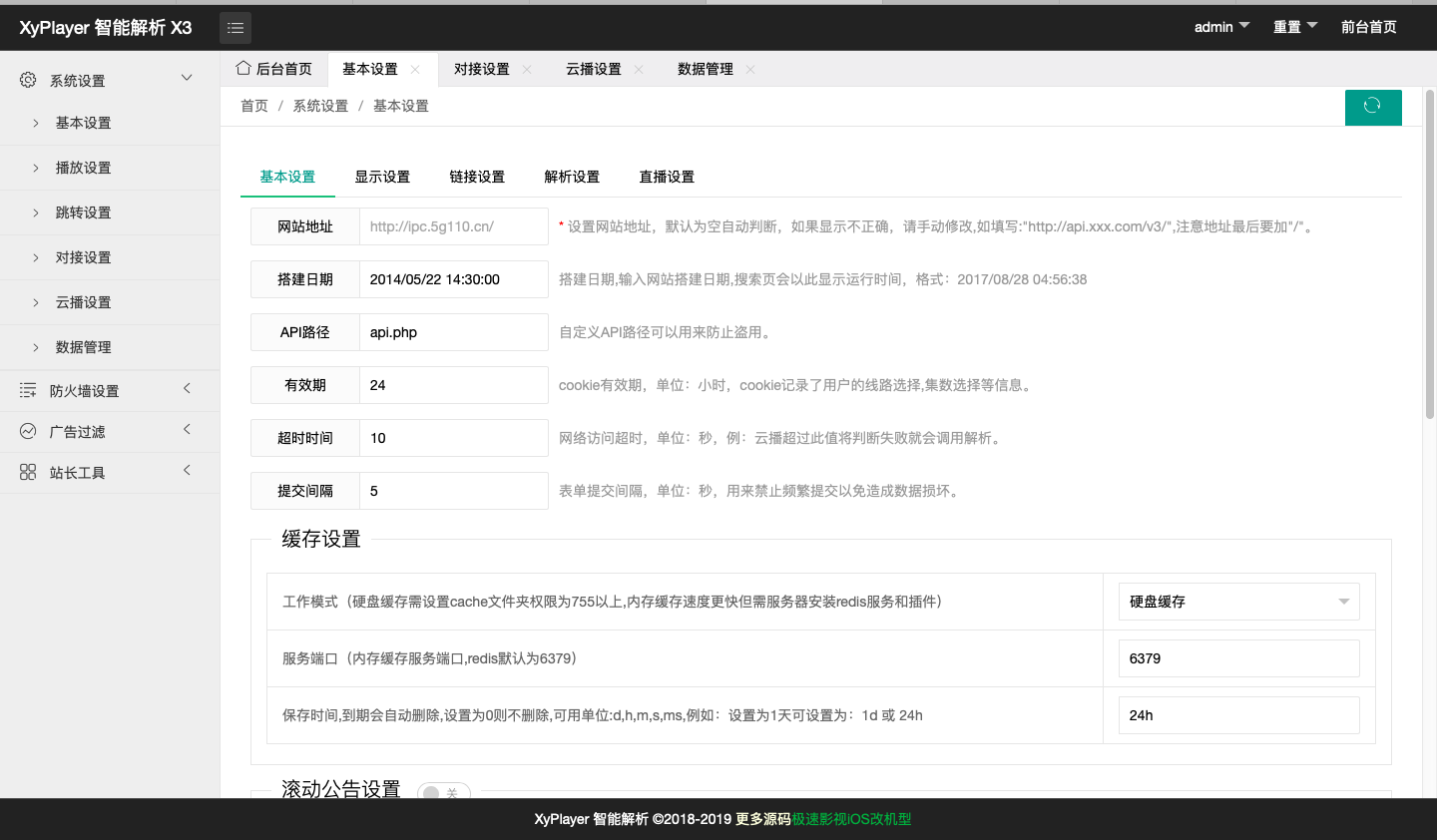The image size is (1437, 840).
Task: Click the vertical page scrollbar
Action: click(x=1429, y=254)
